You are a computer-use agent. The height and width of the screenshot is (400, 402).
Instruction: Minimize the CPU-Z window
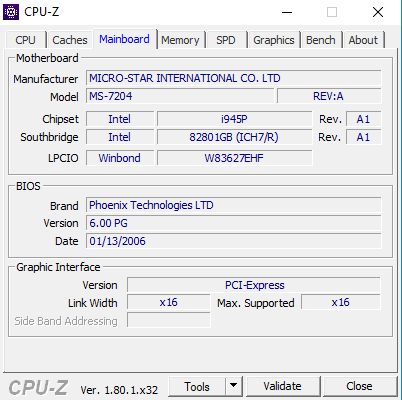tap(287, 13)
